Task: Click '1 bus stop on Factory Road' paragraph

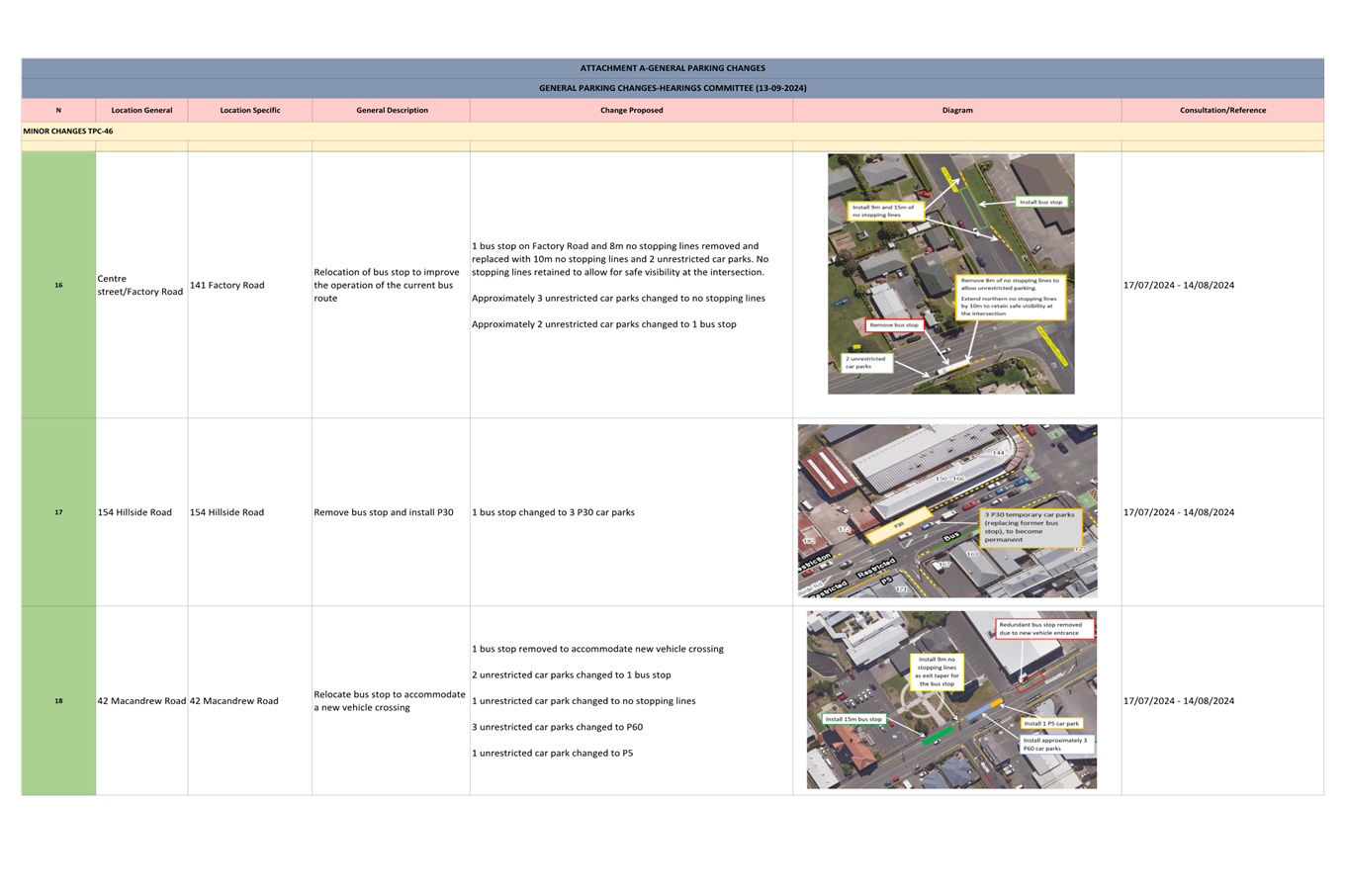Action: click(x=620, y=259)
